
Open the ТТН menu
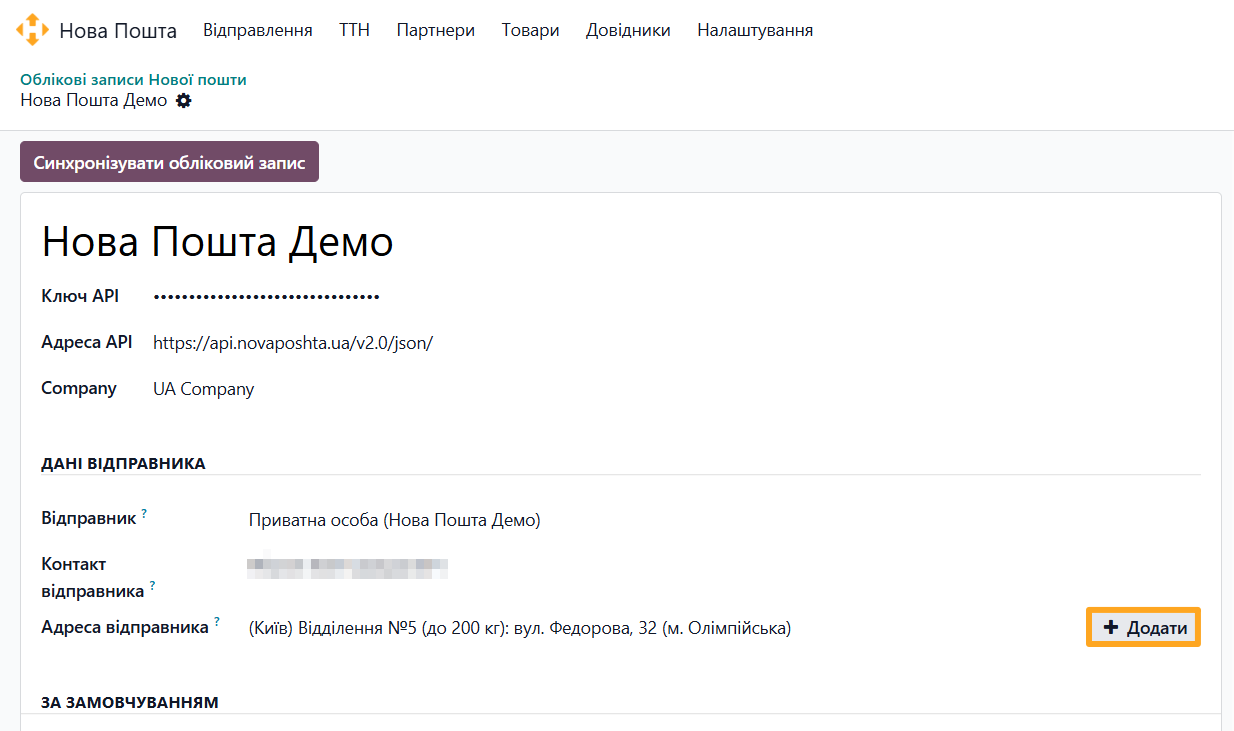point(354,30)
